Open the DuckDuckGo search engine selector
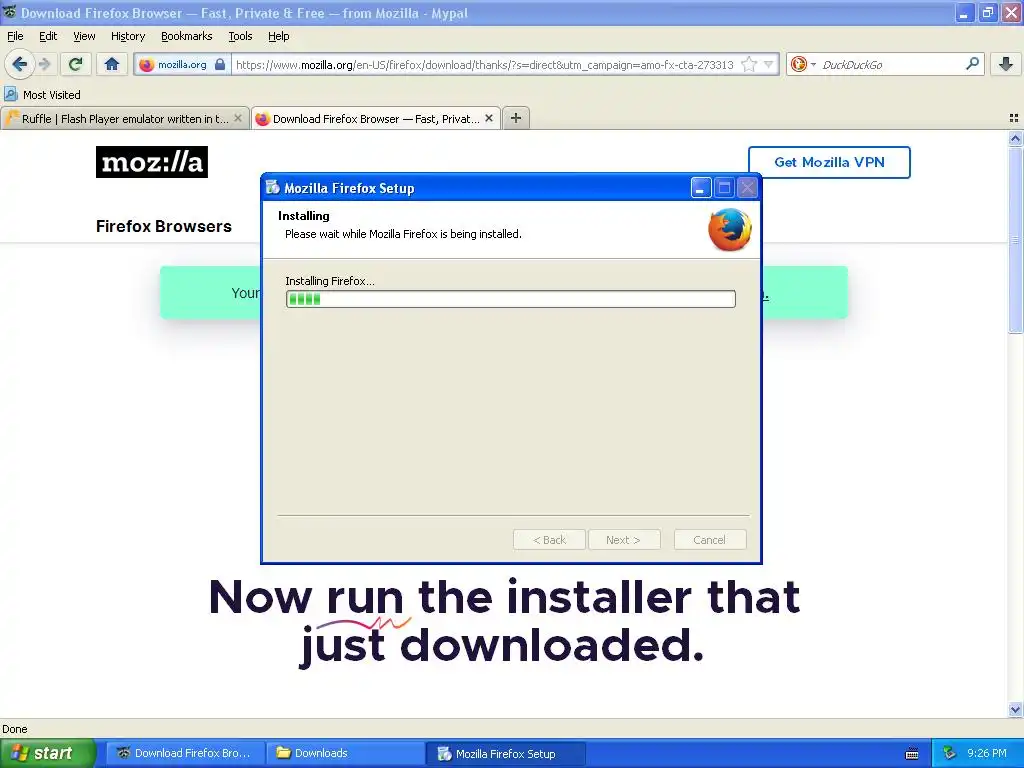The height and width of the screenshot is (768, 1024). tap(803, 65)
